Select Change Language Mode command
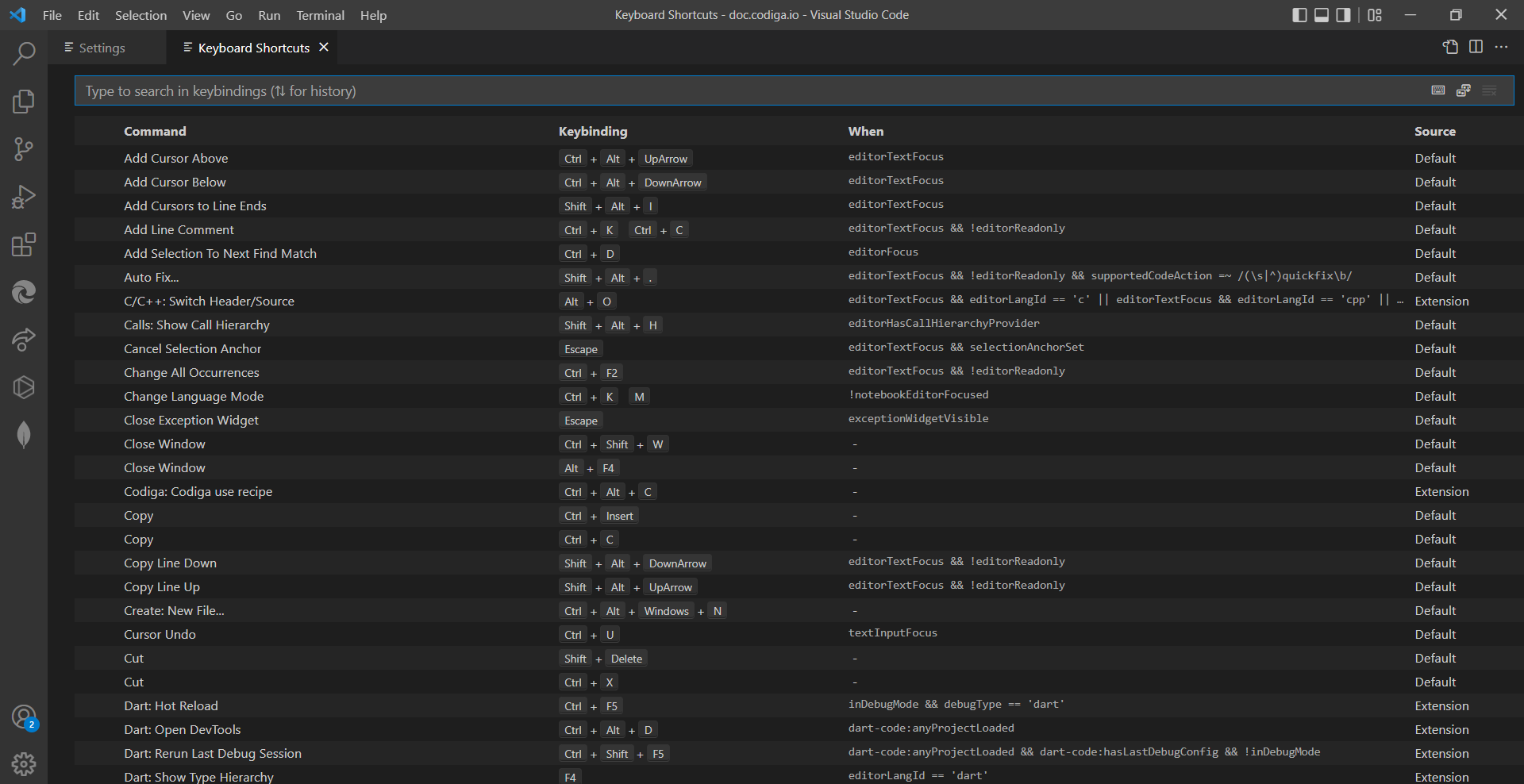 [194, 396]
